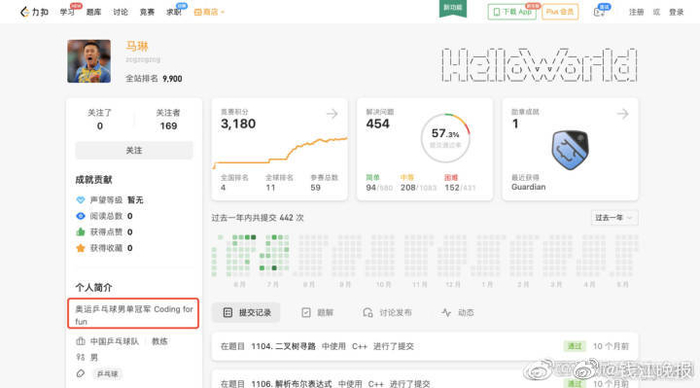
Task: Click the 参赛总数 59 value
Action: [316, 188]
